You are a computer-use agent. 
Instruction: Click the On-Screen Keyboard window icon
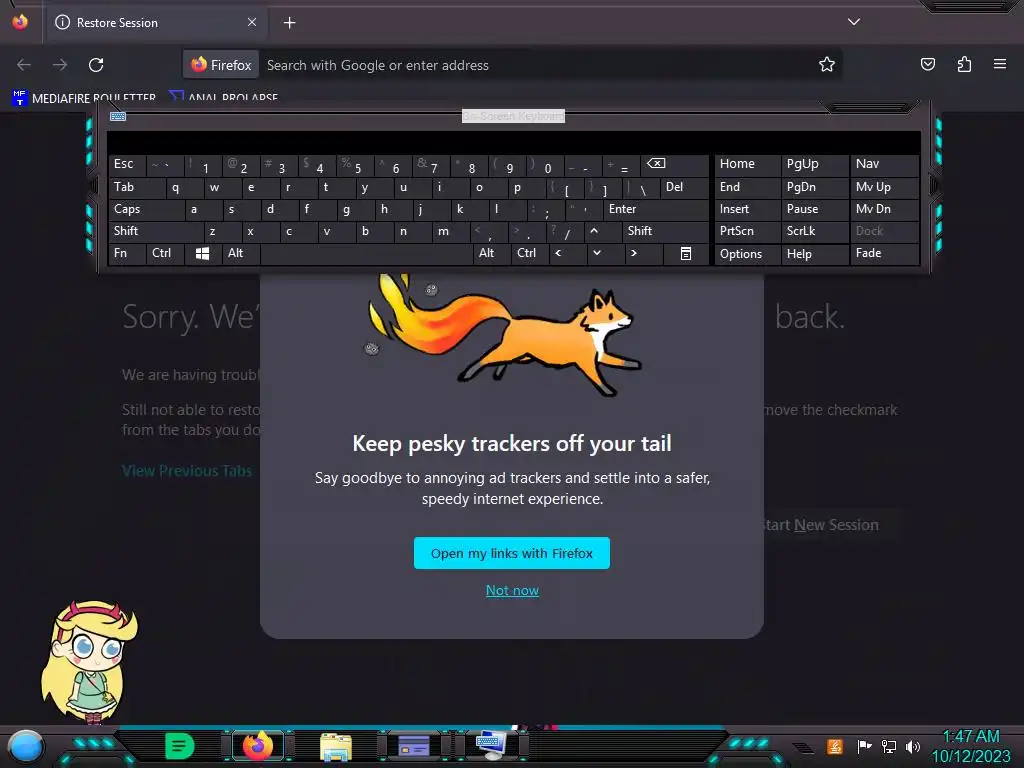[118, 116]
